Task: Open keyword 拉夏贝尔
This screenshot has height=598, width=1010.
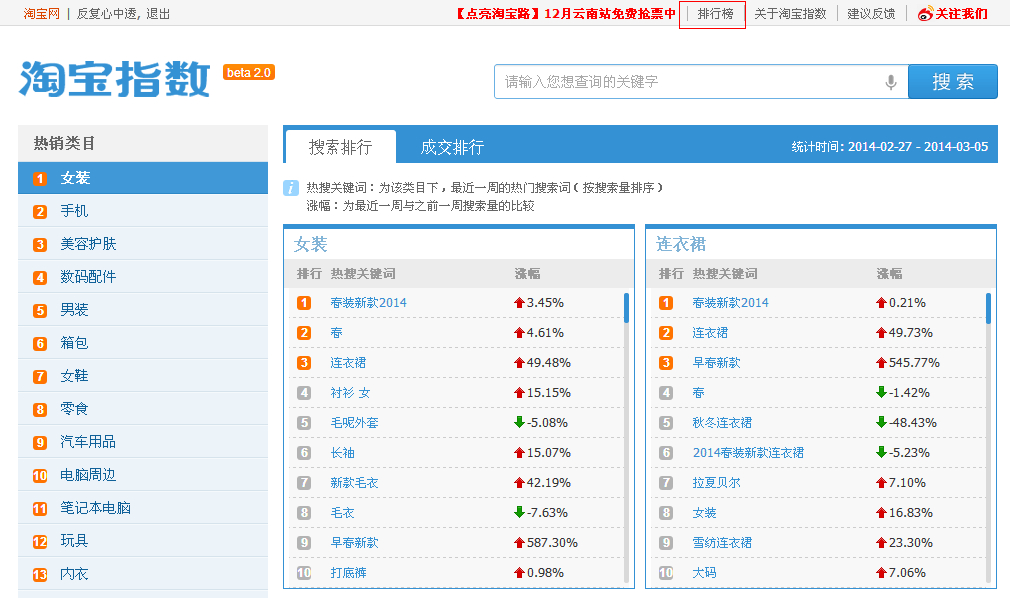Action: 716,483
